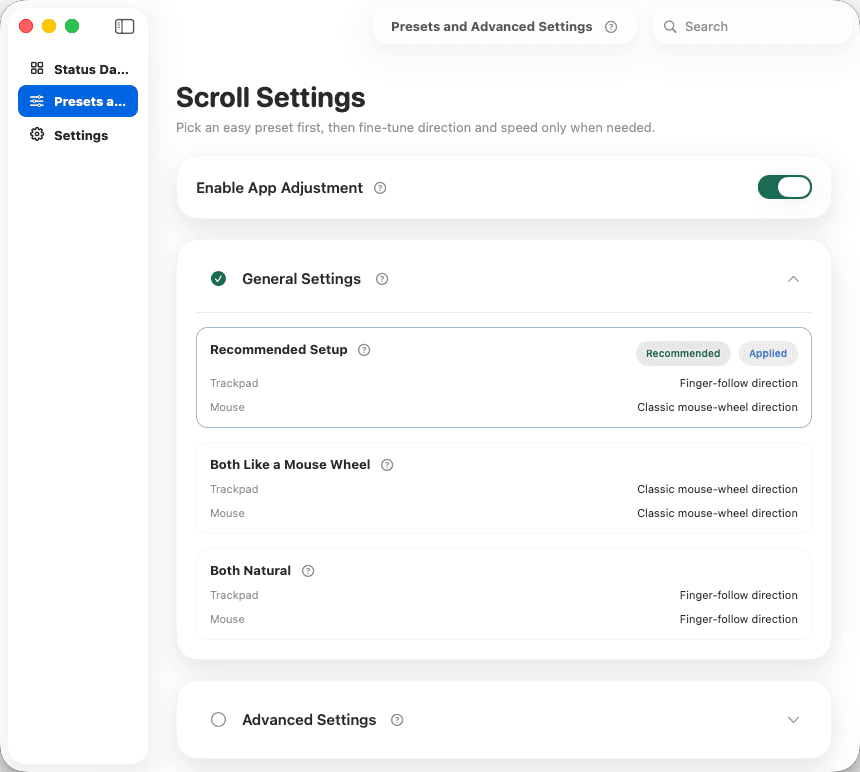
Task: Click the search magnifier icon
Action: tap(670, 26)
